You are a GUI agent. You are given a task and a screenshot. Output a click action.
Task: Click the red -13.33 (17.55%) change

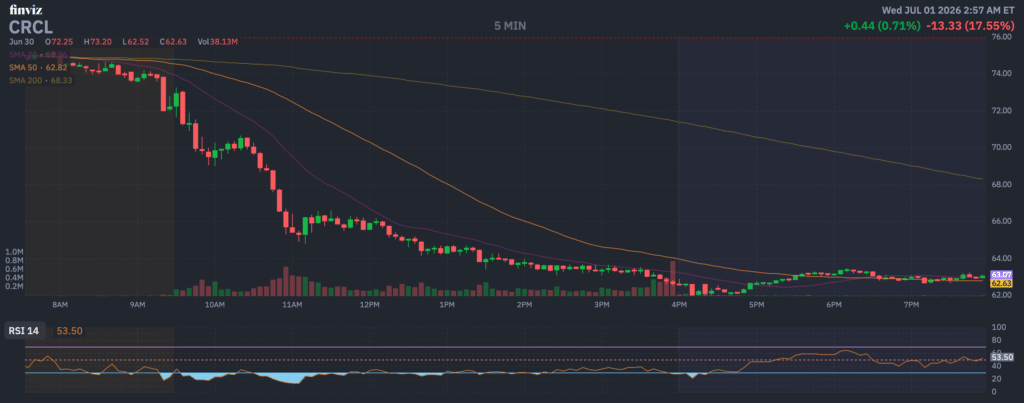click(x=971, y=26)
